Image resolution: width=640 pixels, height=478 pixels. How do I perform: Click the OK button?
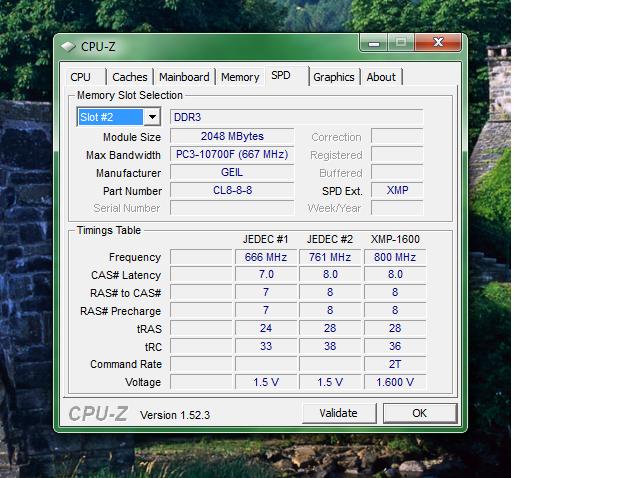[420, 413]
